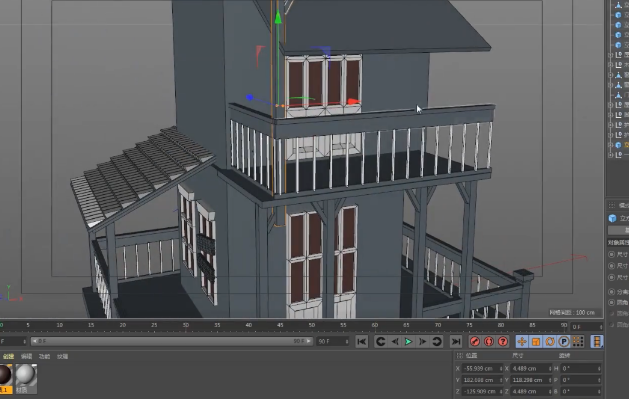Expand the highlighted cube object's tree node
Screen dimensions: 629x399
click(611, 145)
